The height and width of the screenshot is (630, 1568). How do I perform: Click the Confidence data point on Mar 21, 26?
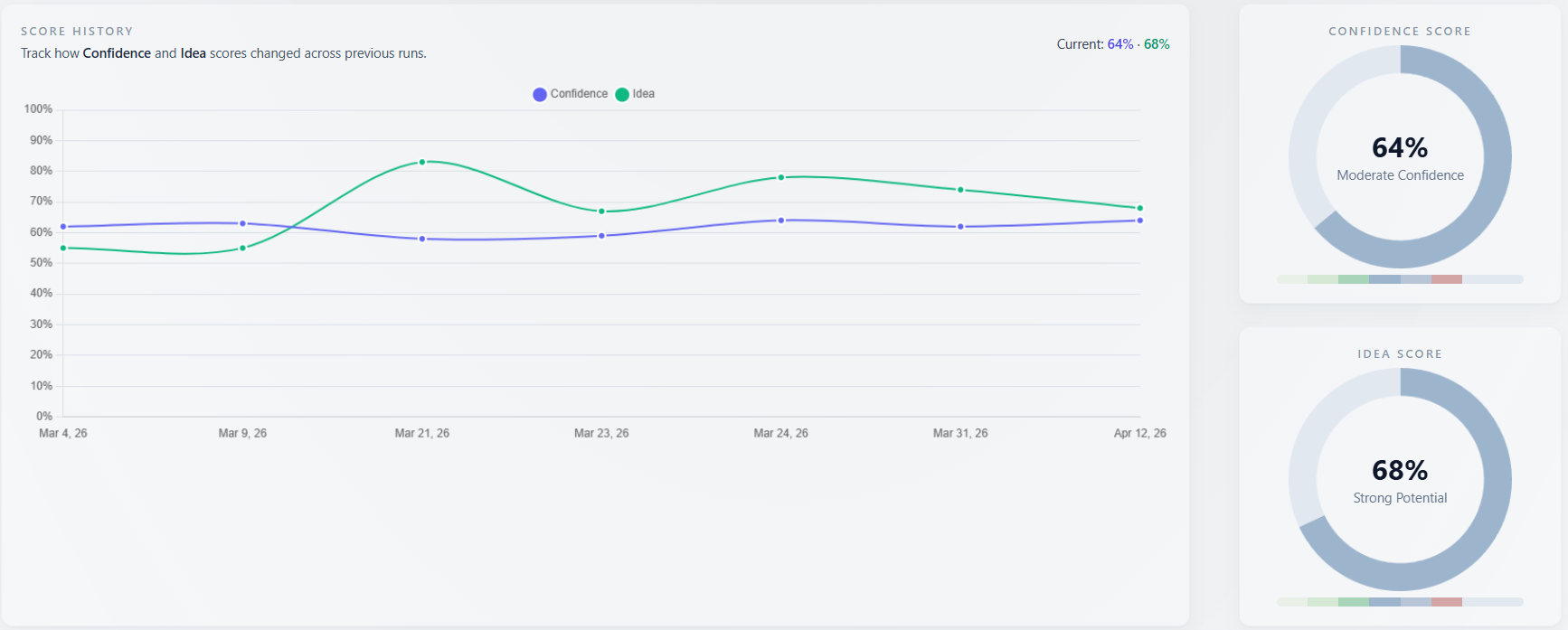tap(422, 239)
